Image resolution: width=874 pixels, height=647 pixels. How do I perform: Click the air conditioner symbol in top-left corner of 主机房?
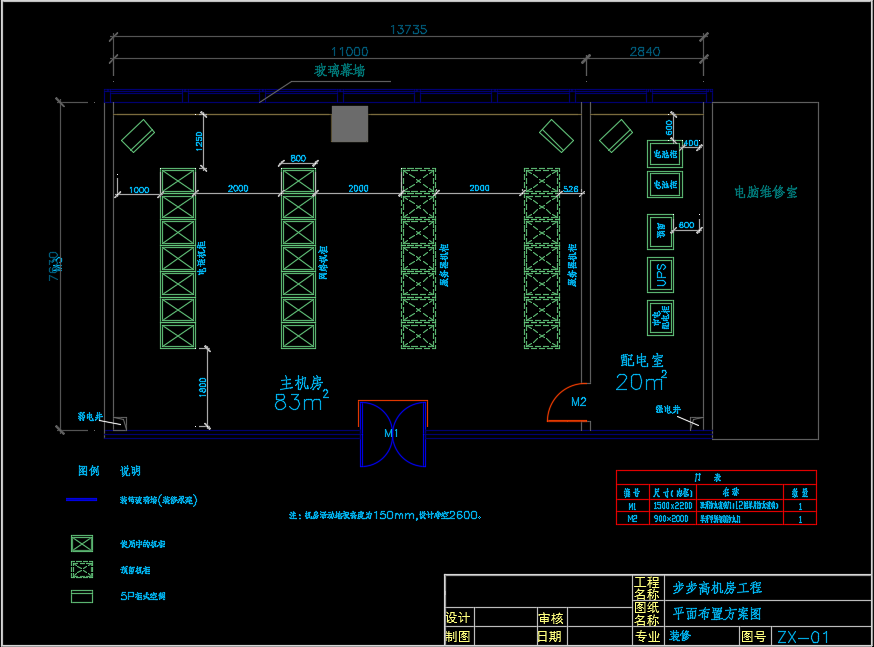[x=138, y=136]
